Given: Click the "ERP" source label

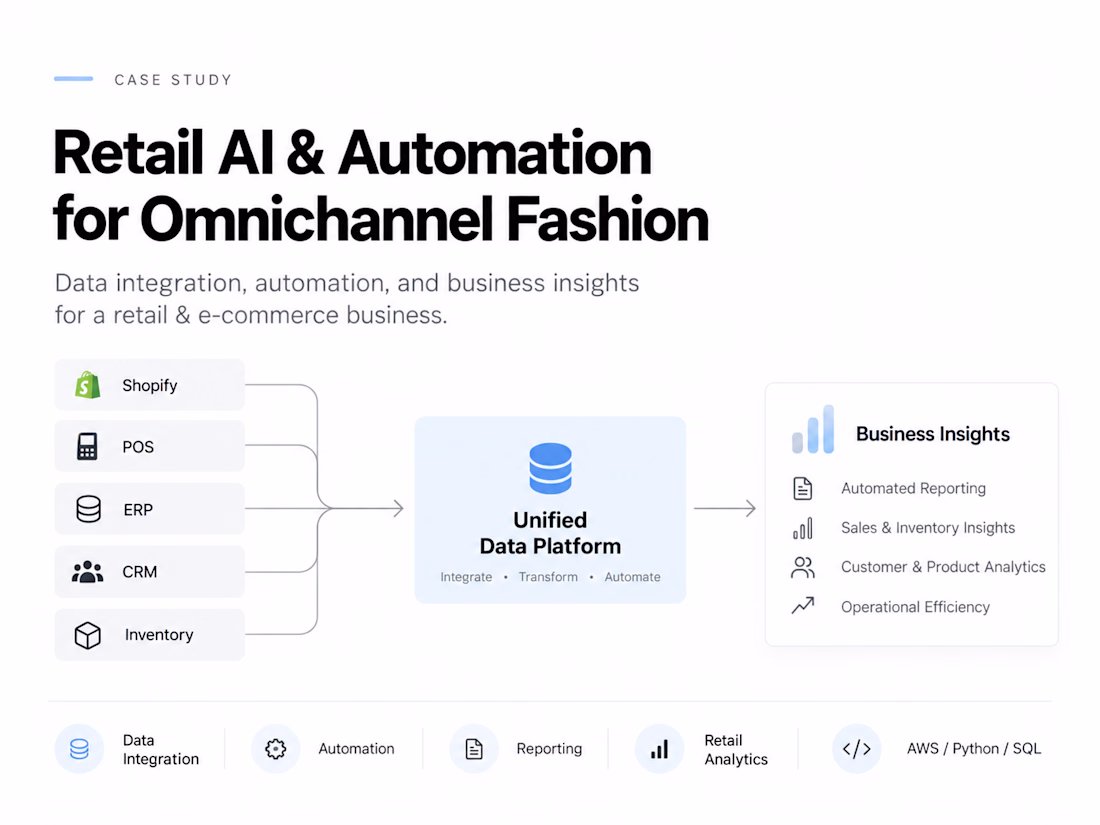Looking at the screenshot, I should click(138, 510).
